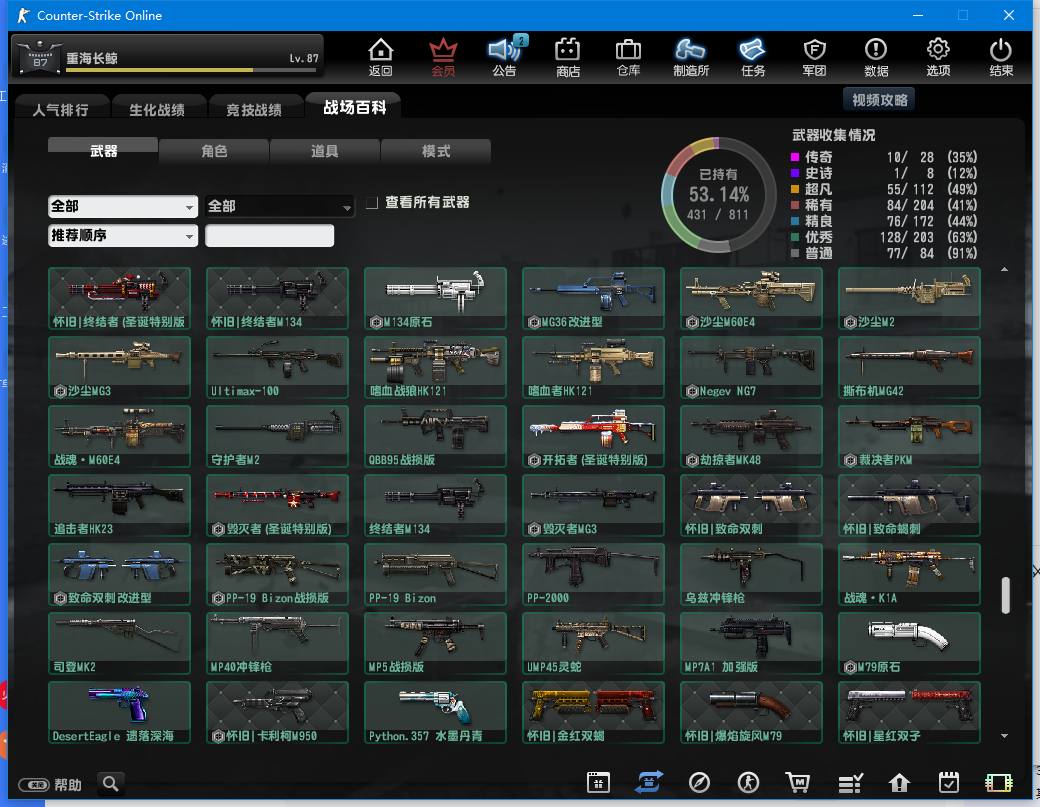
Task: Select the MP40冲锋枪 weapon card
Action: pos(277,643)
